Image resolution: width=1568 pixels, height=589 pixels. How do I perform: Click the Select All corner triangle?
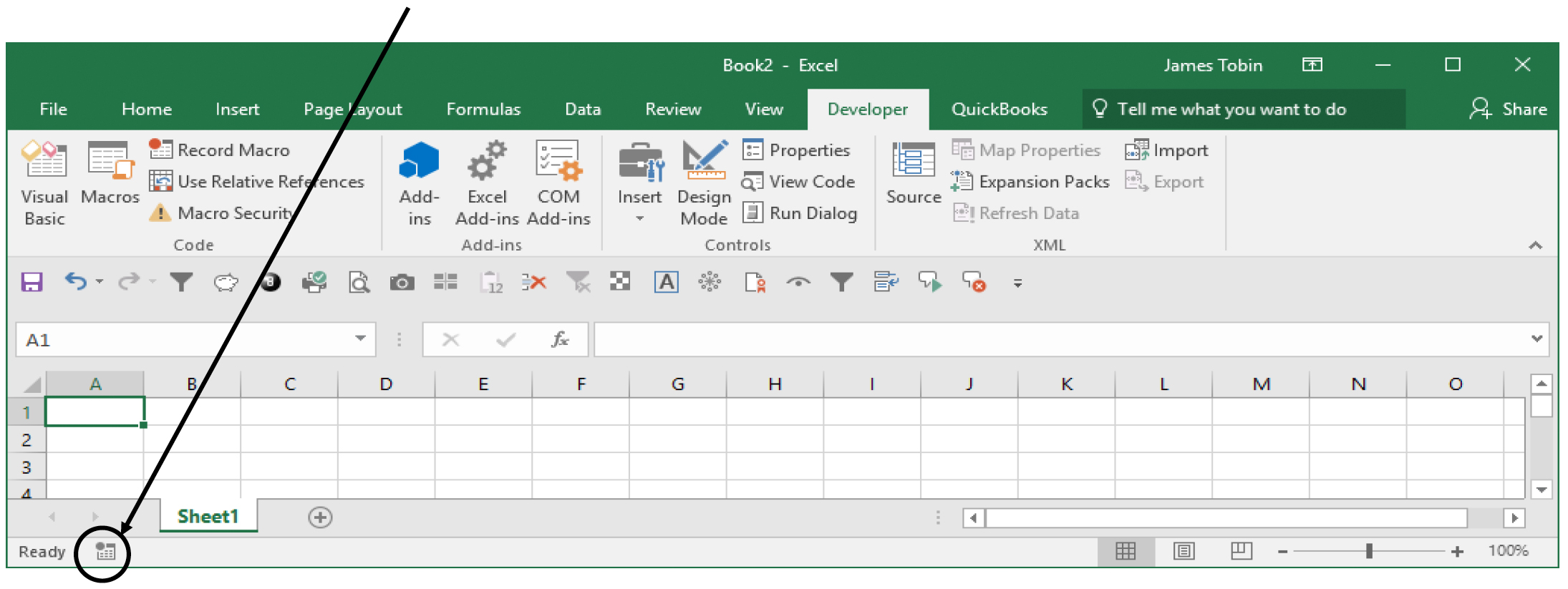click(32, 384)
